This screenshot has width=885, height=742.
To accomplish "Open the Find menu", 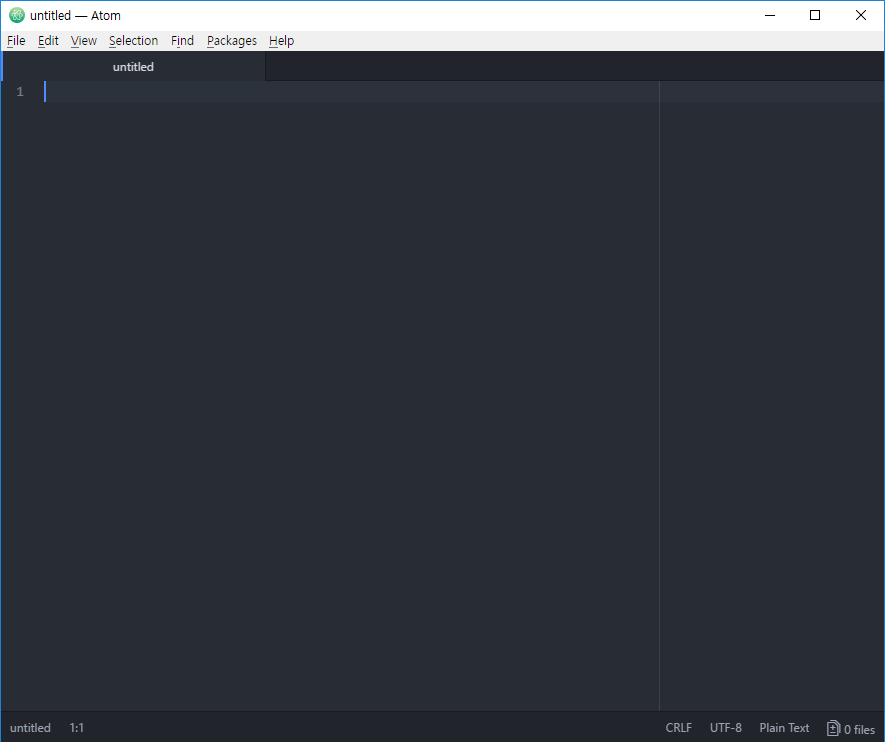I will pyautogui.click(x=182, y=40).
